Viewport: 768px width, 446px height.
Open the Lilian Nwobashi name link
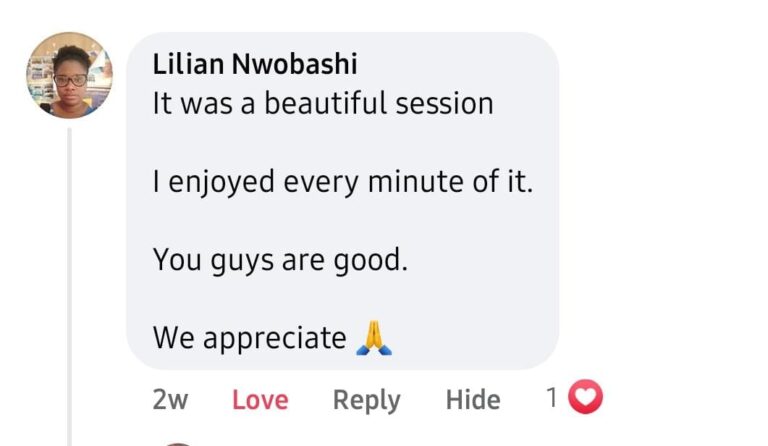[x=255, y=64]
